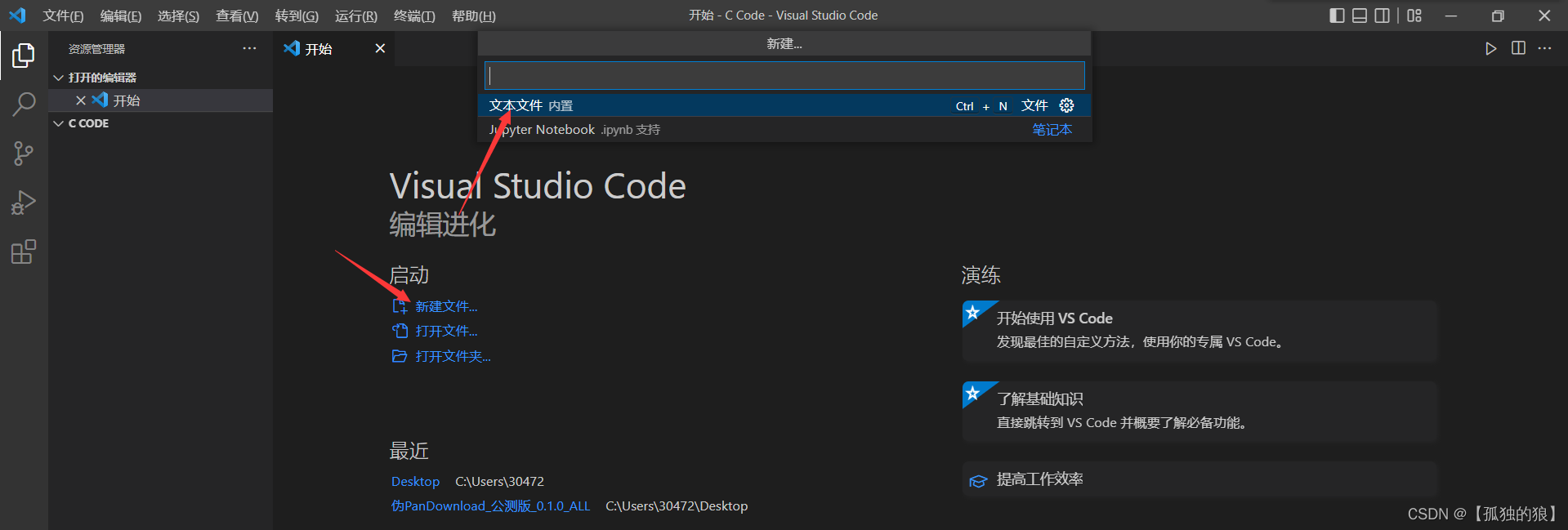Click the 打开文件夹 folder icon

point(400,356)
